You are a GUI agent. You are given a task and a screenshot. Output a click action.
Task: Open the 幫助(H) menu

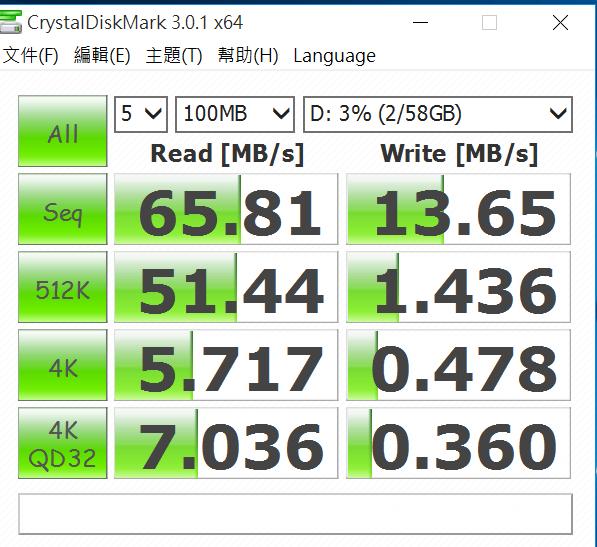(x=248, y=56)
